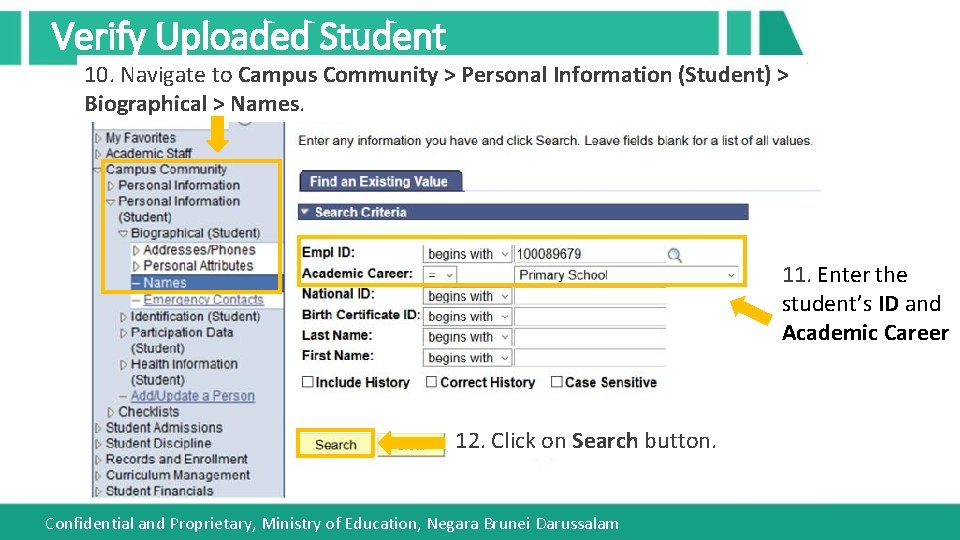The image size is (960, 540).
Task: Click the Empl ID lookup magnifier icon
Action: (674, 255)
